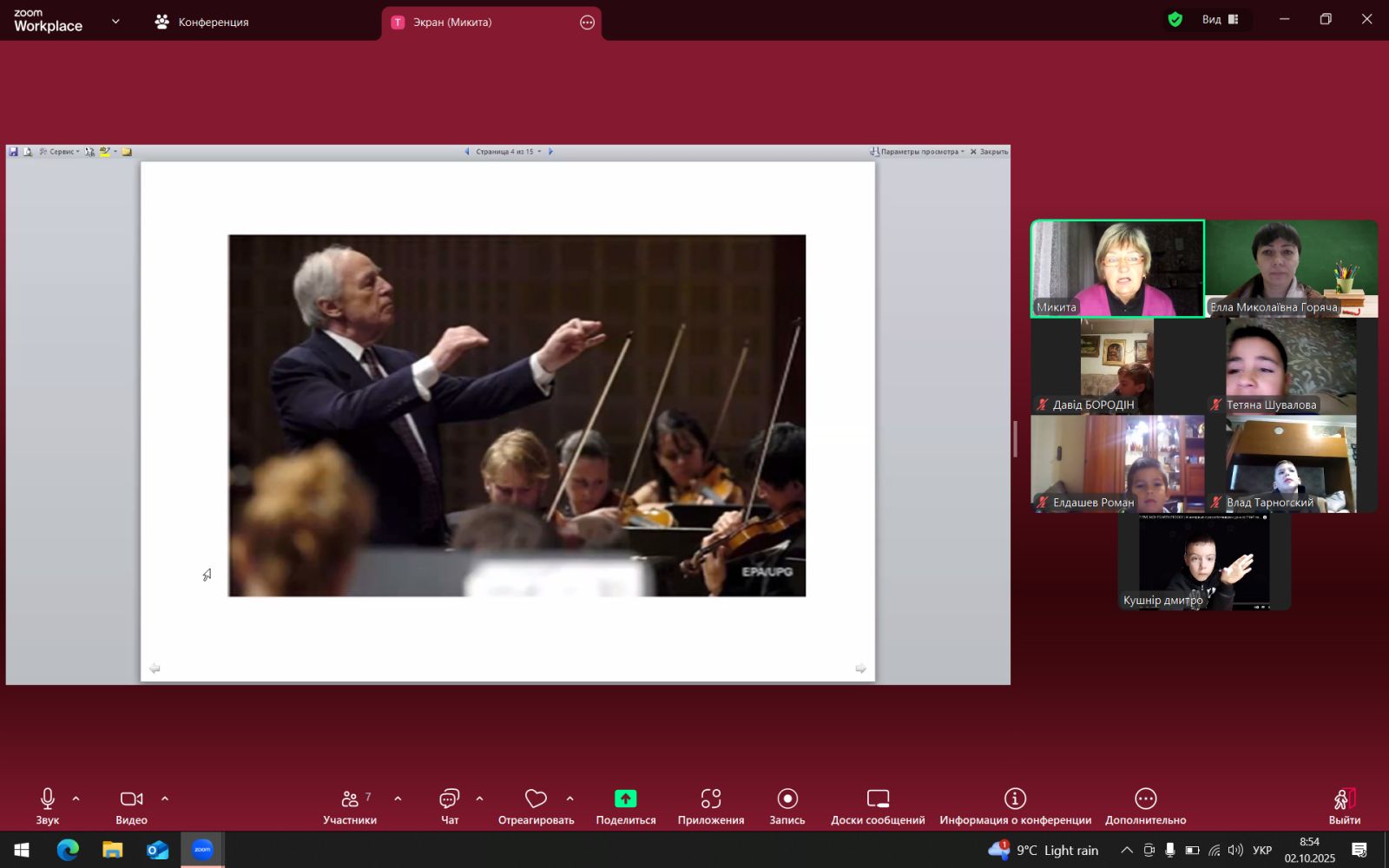
Task: Open the Чат chat panel
Action: point(449,806)
